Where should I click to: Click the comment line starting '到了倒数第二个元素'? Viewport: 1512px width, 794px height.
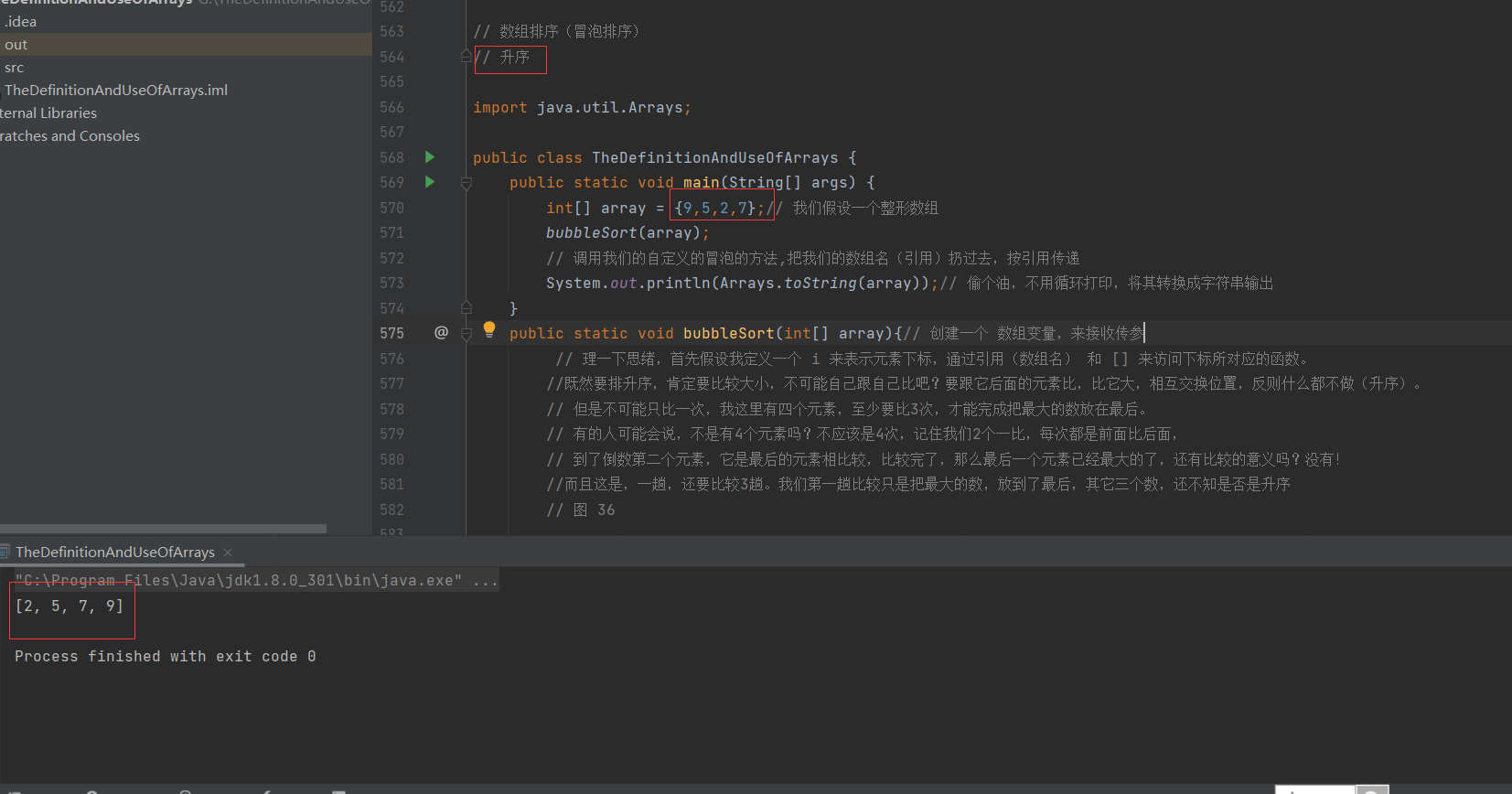point(945,459)
